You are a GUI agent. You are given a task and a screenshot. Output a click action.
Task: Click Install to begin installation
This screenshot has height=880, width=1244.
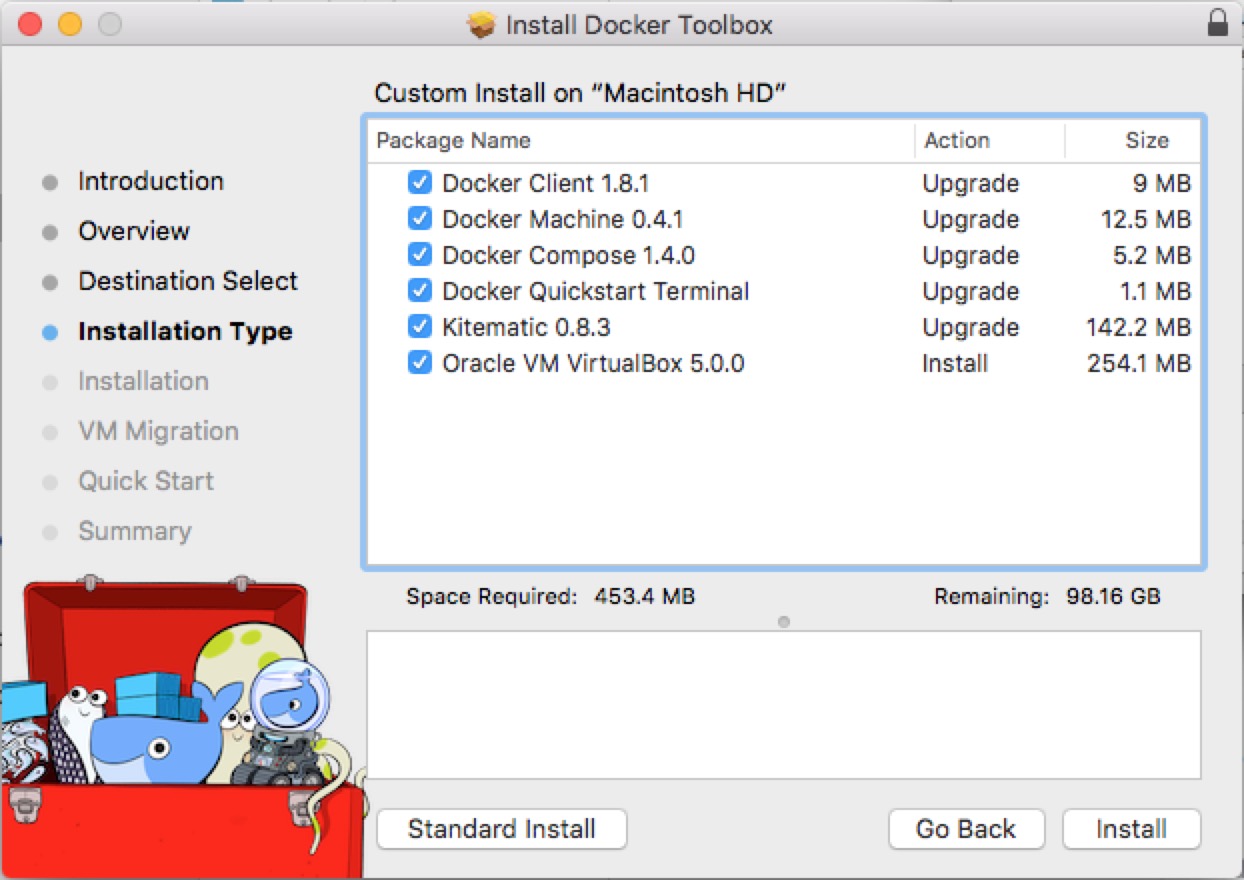coord(1131,828)
